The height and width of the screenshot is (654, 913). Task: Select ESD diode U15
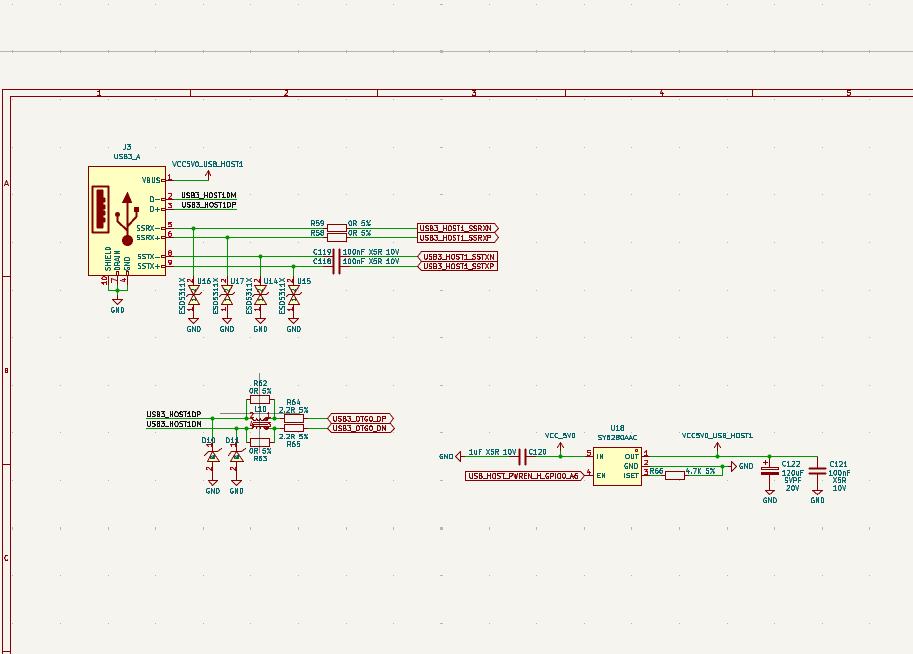click(x=293, y=296)
